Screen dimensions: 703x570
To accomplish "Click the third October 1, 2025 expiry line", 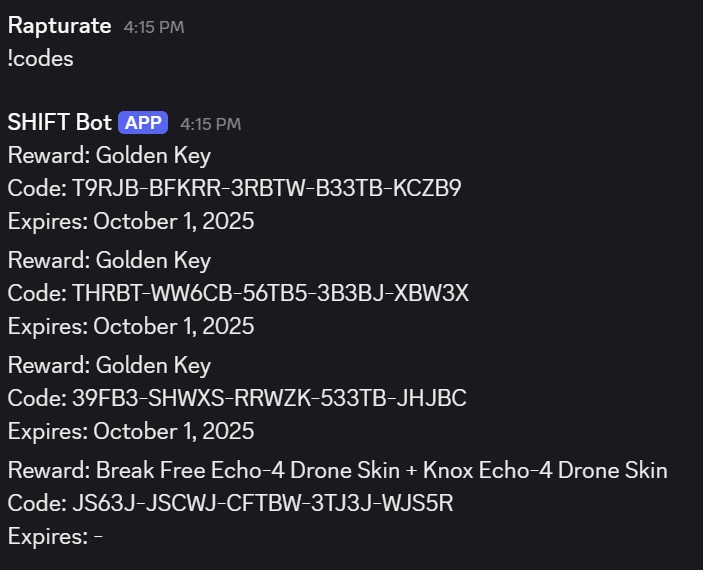I will pos(131,431).
